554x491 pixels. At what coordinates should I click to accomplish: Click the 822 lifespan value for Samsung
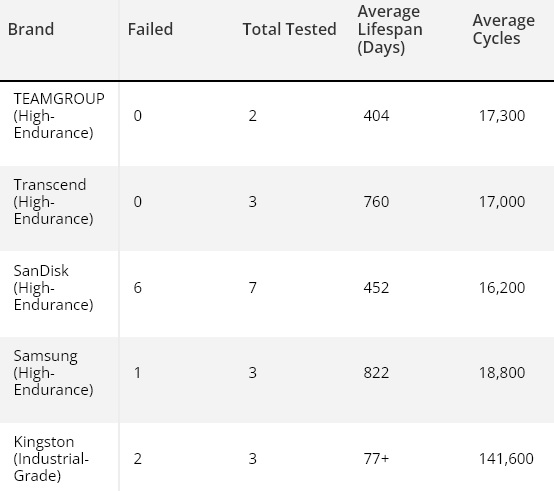click(x=376, y=373)
